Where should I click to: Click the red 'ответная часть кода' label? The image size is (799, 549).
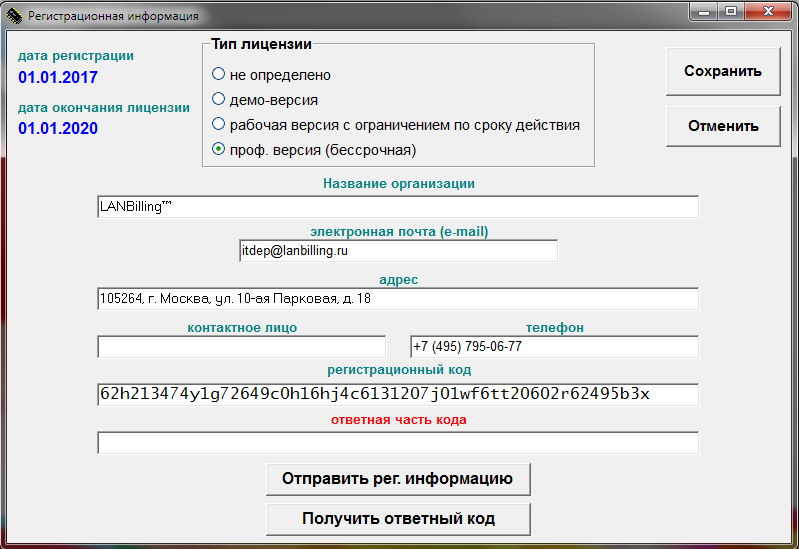pyautogui.click(x=398, y=420)
